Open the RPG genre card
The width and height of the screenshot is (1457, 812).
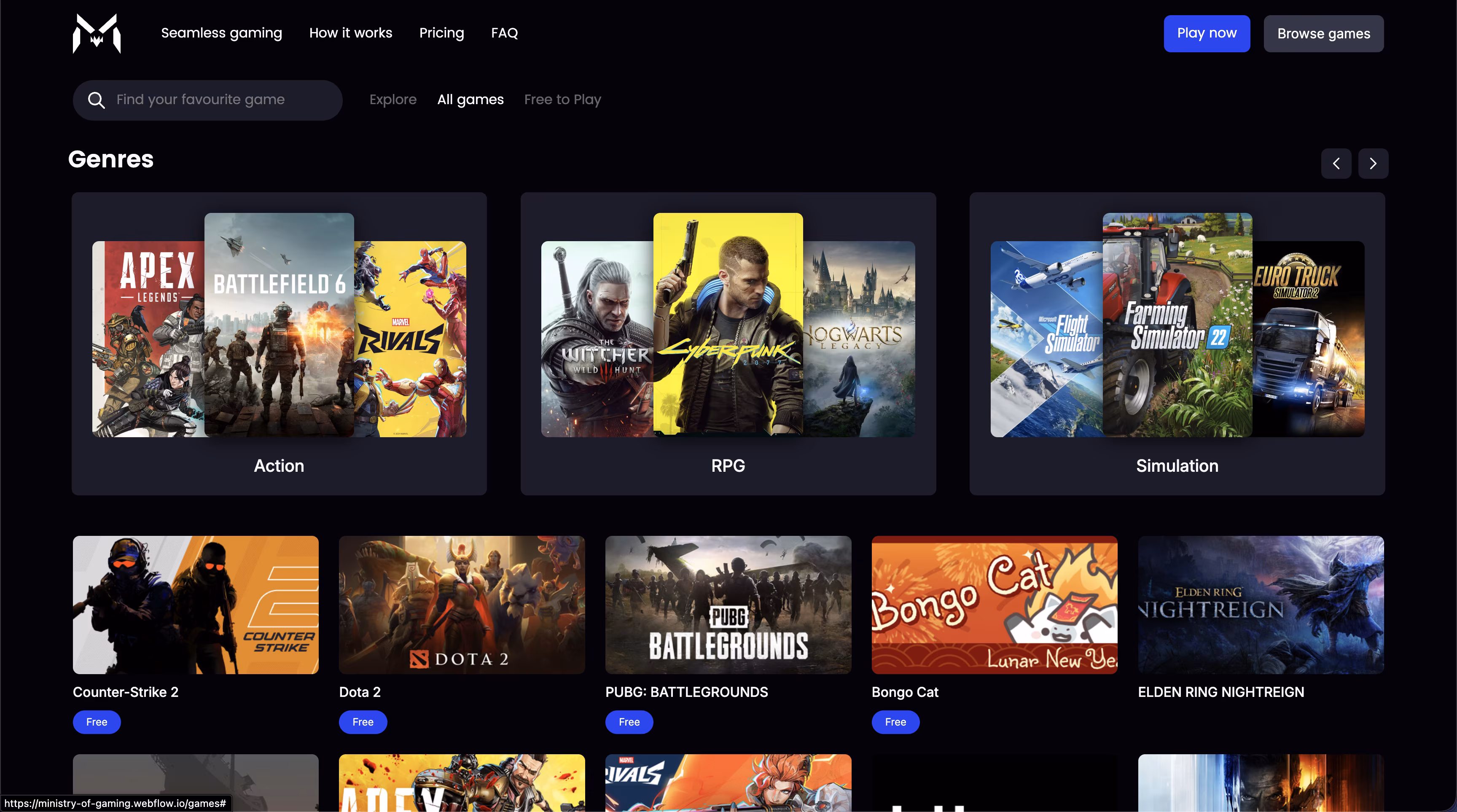728,343
